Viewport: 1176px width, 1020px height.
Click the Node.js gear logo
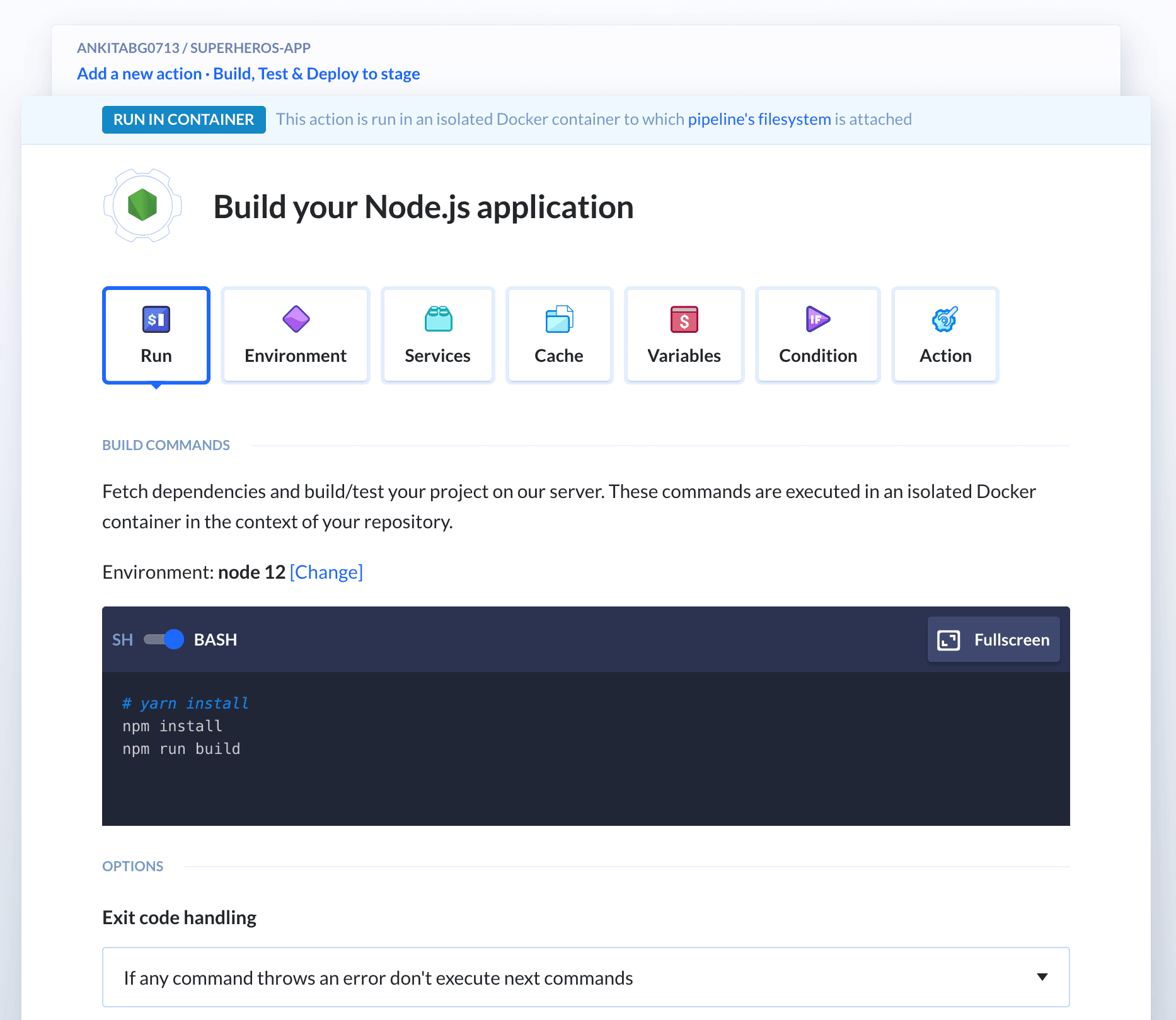click(142, 206)
